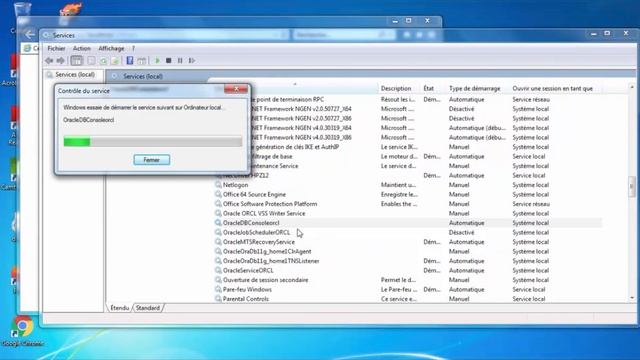Start the service with the green play icon

click(158, 61)
